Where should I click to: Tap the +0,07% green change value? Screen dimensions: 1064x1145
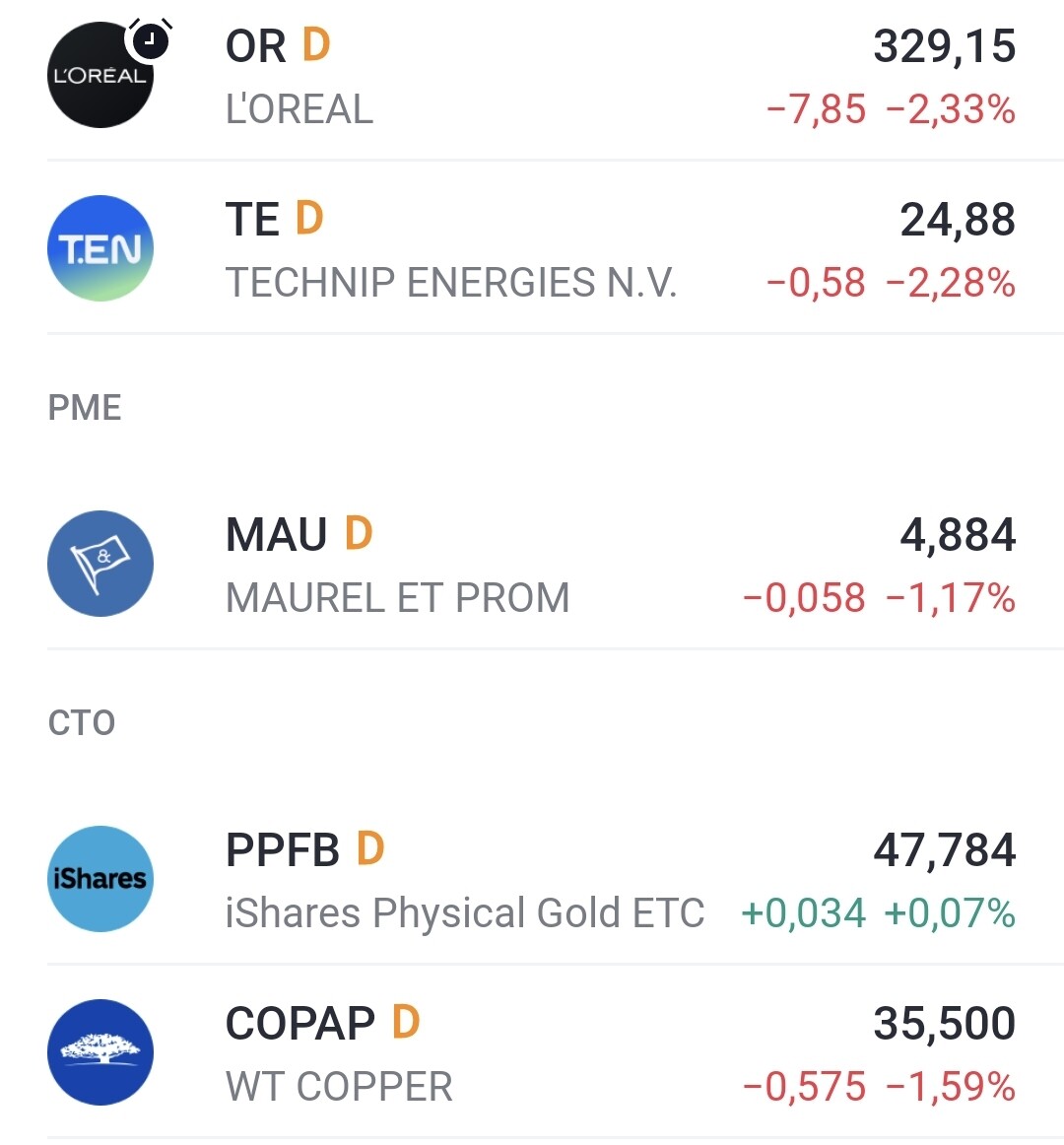pyautogui.click(x=950, y=912)
